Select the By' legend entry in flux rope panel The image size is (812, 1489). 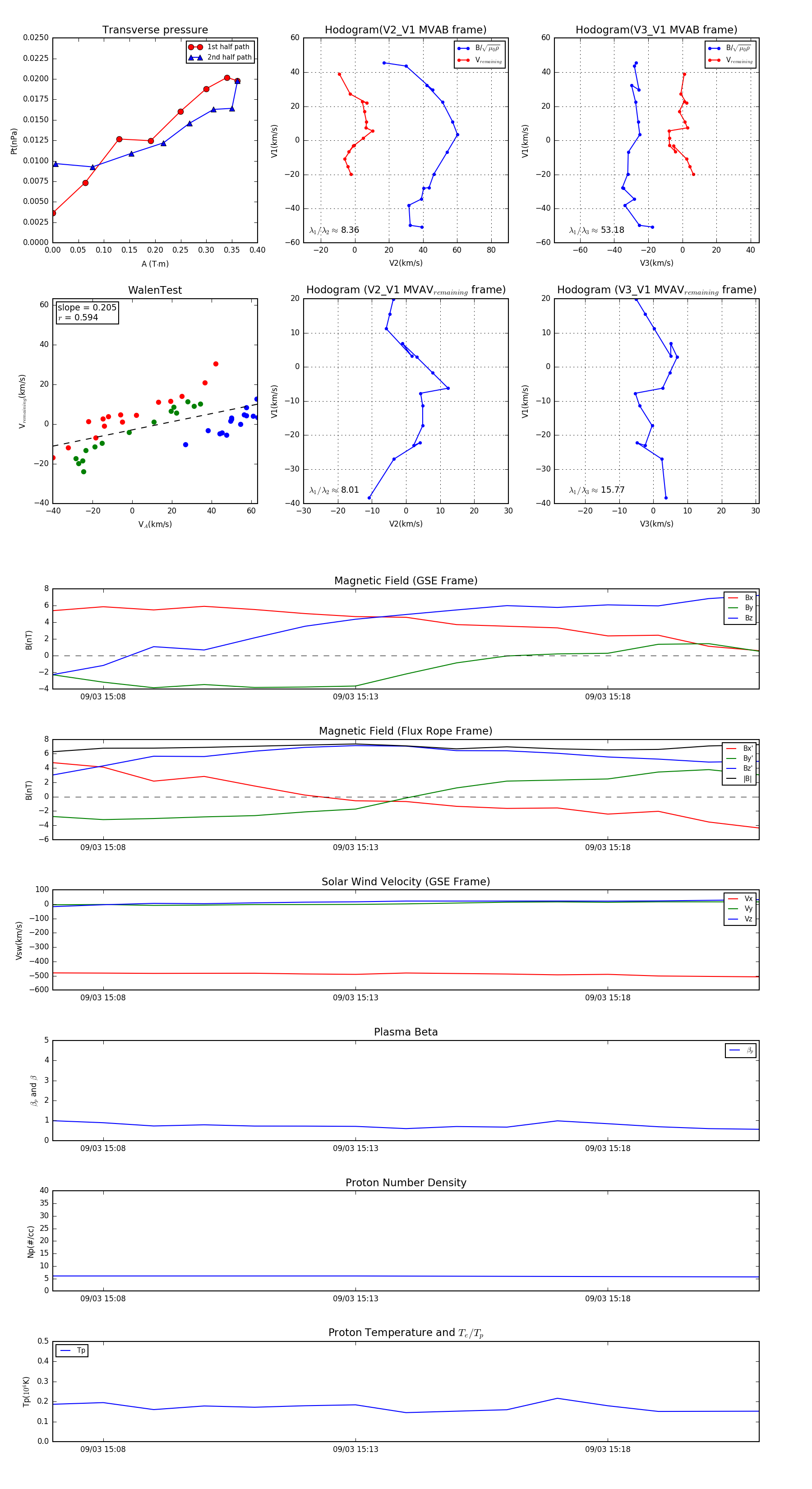tap(740, 758)
